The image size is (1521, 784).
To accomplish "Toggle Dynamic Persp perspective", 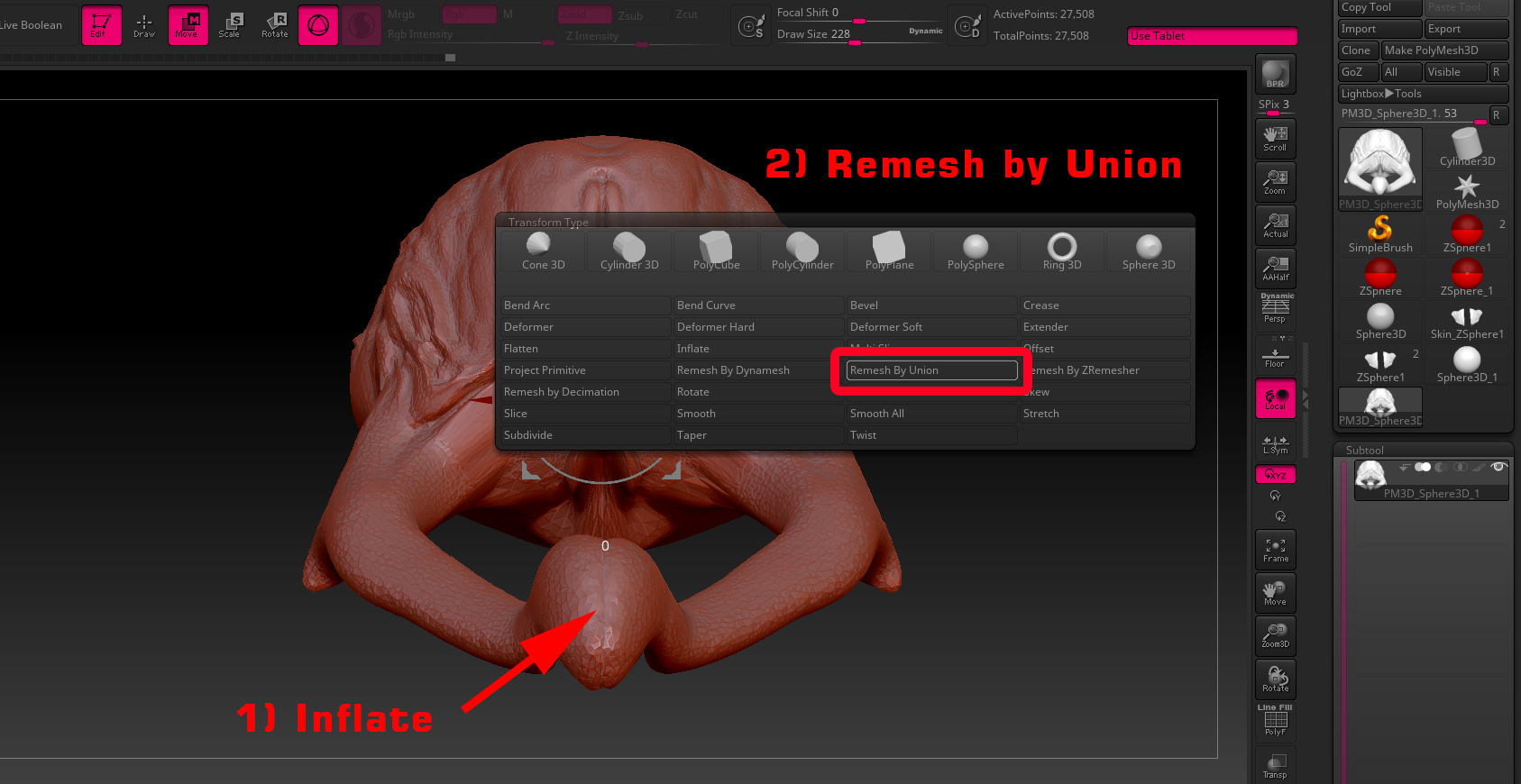I will point(1275,309).
